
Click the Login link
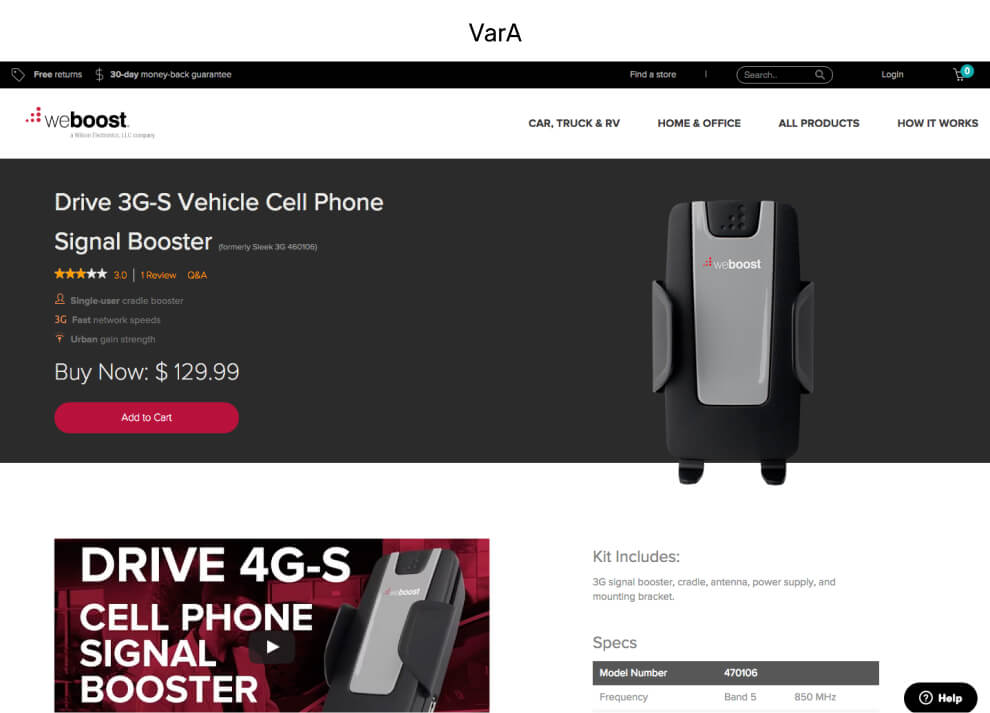[x=892, y=75]
